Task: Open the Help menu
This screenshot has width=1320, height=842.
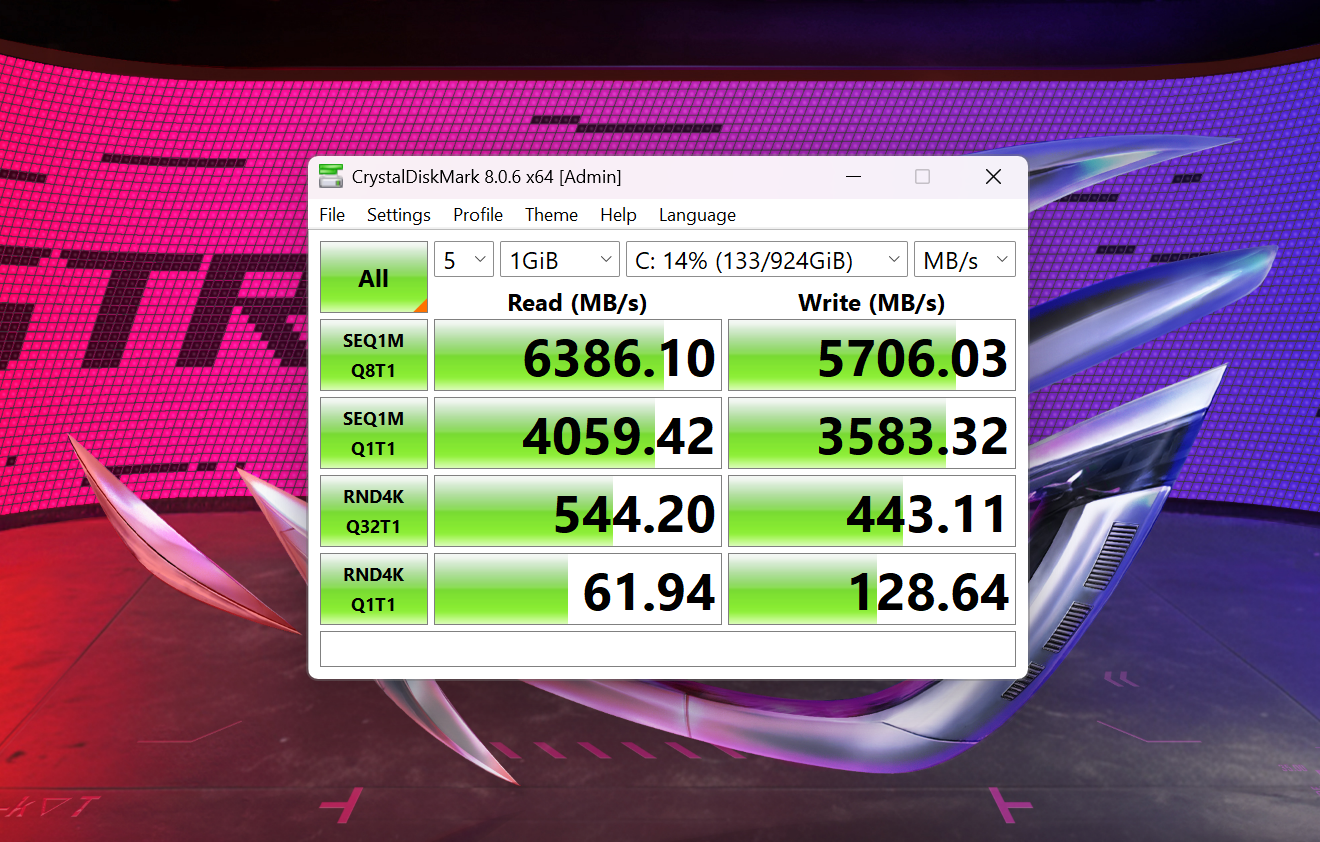Action: pyautogui.click(x=618, y=215)
